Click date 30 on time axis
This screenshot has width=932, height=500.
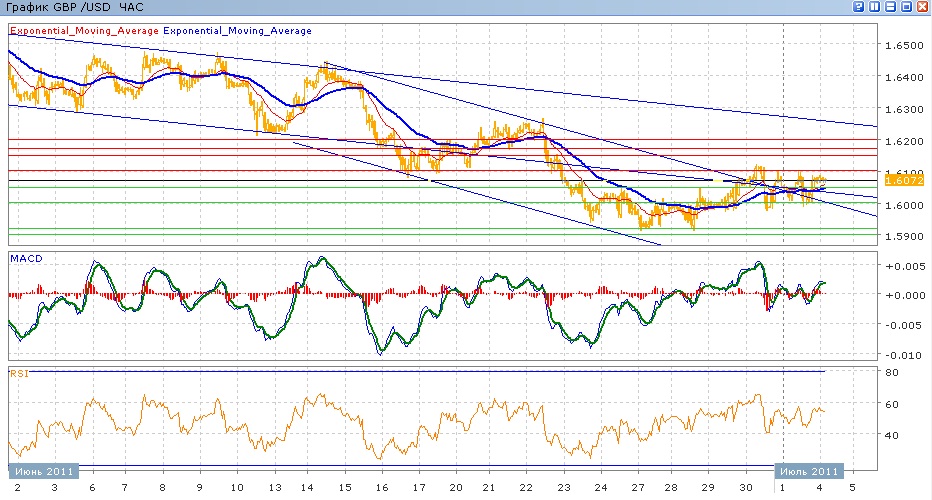pyautogui.click(x=746, y=488)
